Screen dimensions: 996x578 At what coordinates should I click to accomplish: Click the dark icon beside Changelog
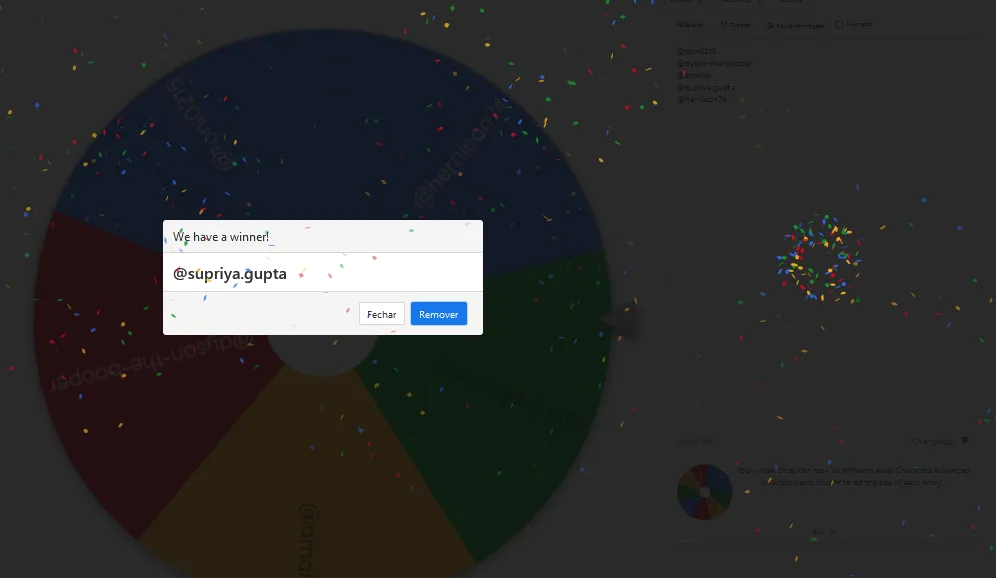point(964,440)
